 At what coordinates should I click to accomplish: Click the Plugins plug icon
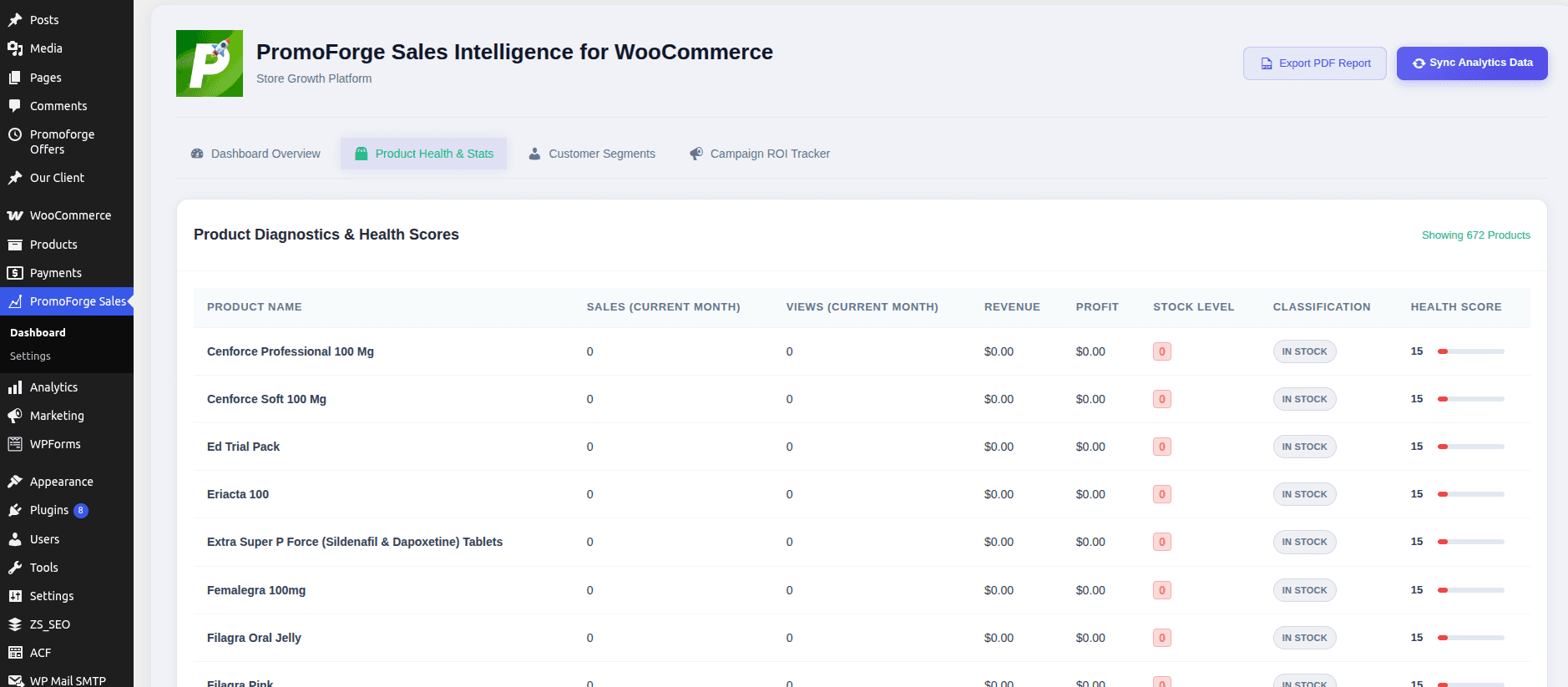pos(15,510)
